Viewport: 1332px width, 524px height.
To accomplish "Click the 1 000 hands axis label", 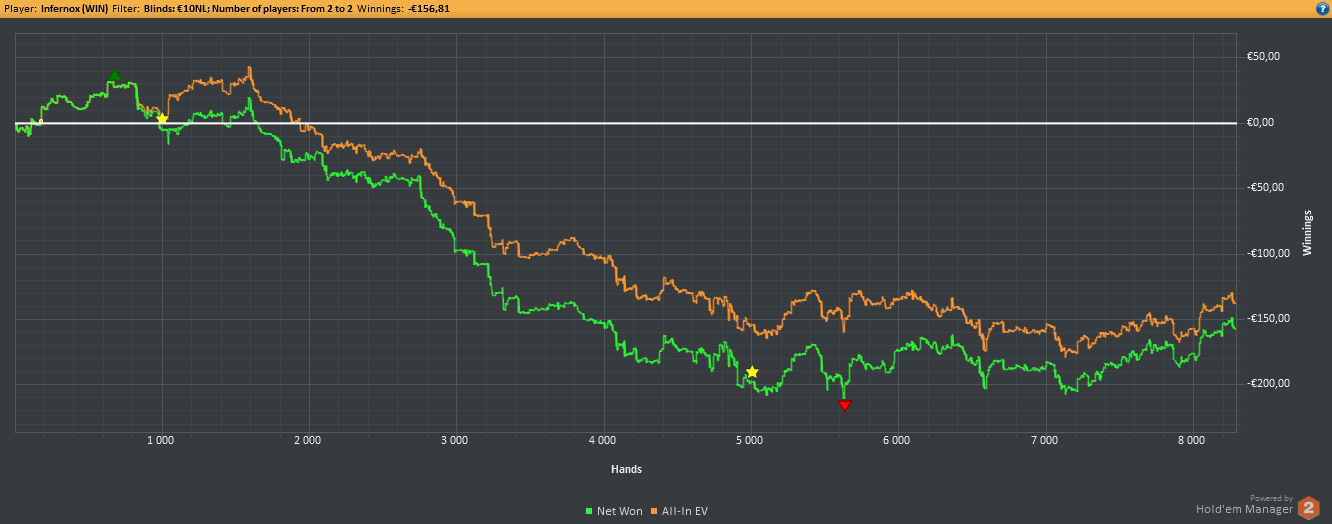I will [x=162, y=440].
